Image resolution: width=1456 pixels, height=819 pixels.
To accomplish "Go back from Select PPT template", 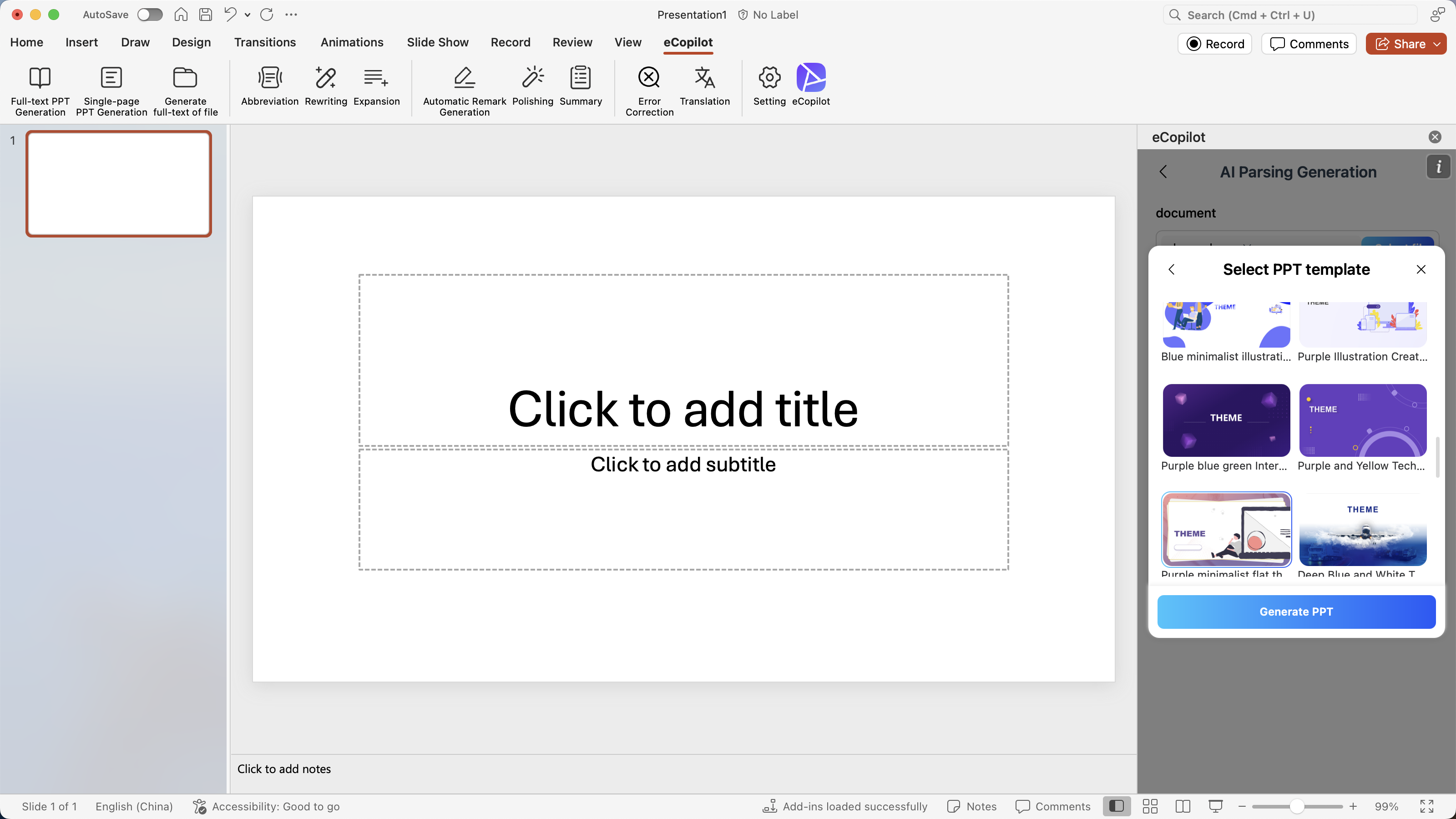I will pyautogui.click(x=1172, y=270).
